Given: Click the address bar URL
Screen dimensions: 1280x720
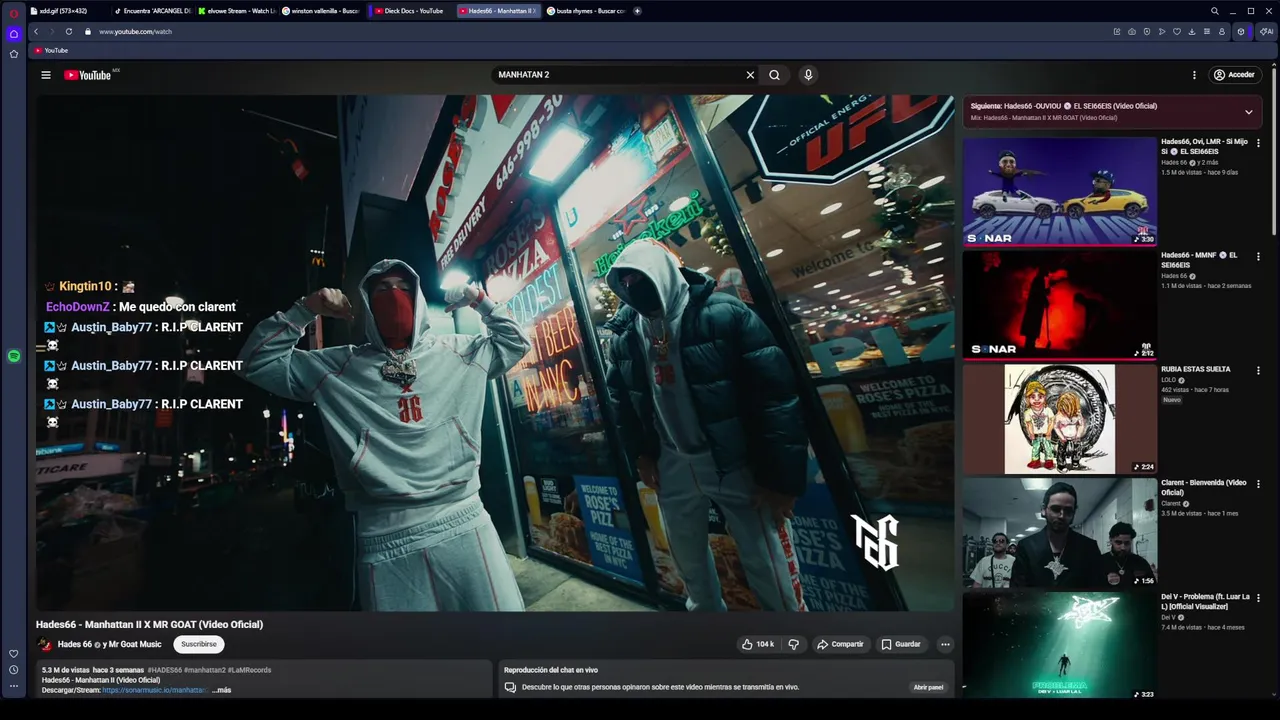Looking at the screenshot, I should [135, 32].
